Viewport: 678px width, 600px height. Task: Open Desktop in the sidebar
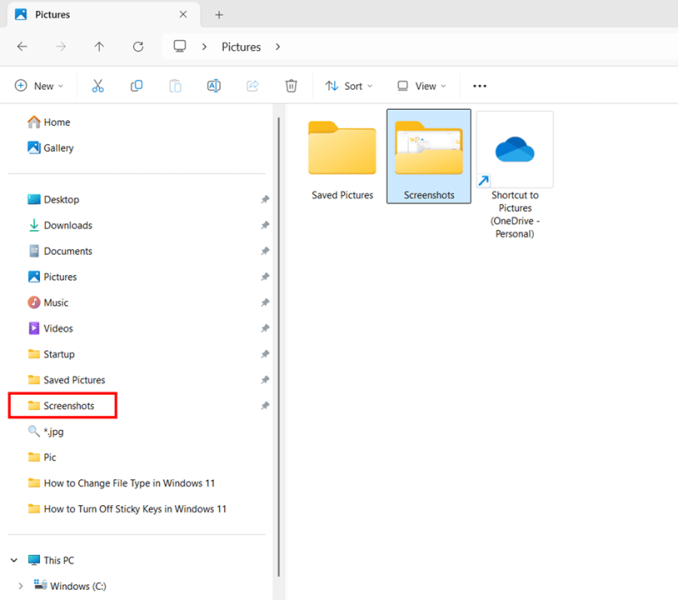point(53,199)
